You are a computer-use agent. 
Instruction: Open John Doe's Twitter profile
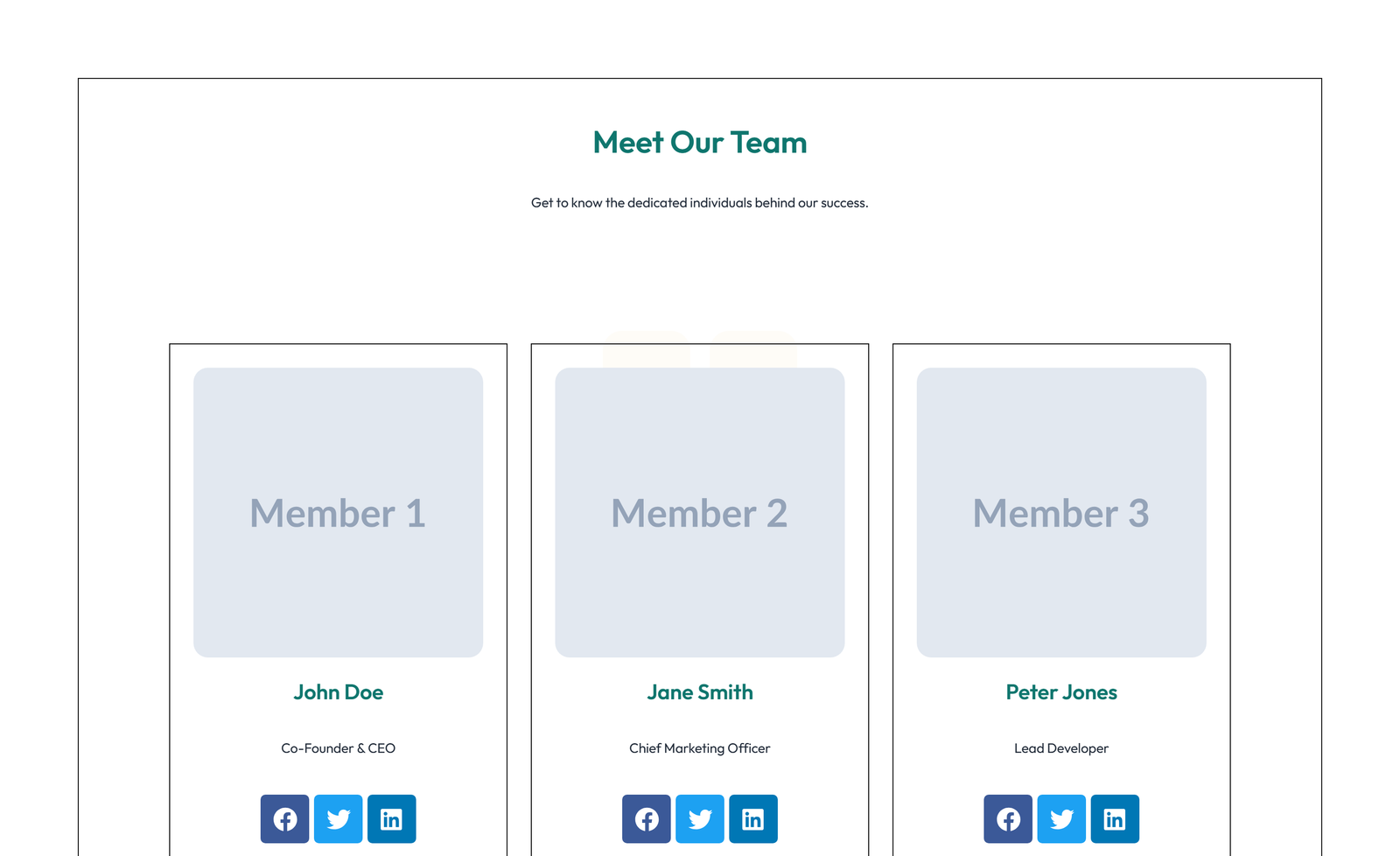pyautogui.click(x=338, y=818)
